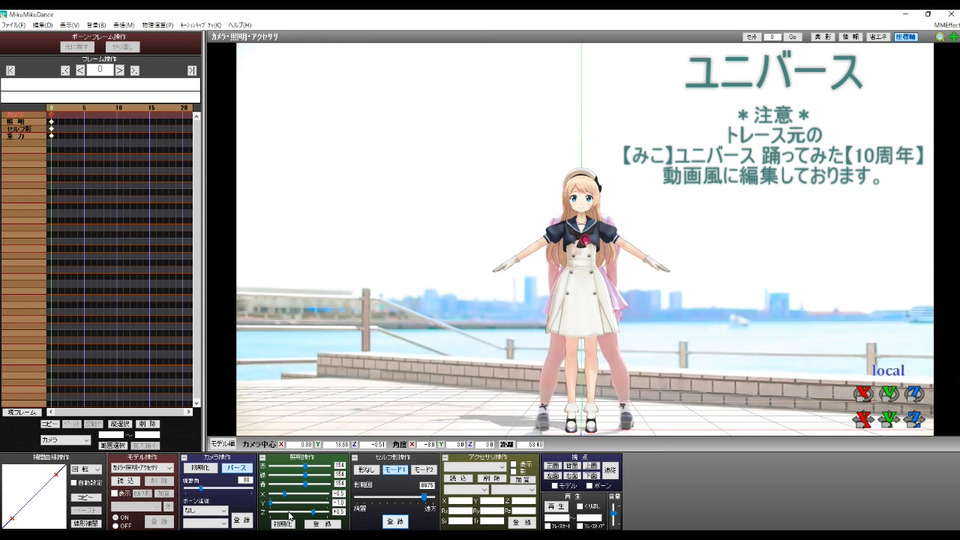Open accessory bone attach dropdown
960x540 pixels.
point(513,490)
